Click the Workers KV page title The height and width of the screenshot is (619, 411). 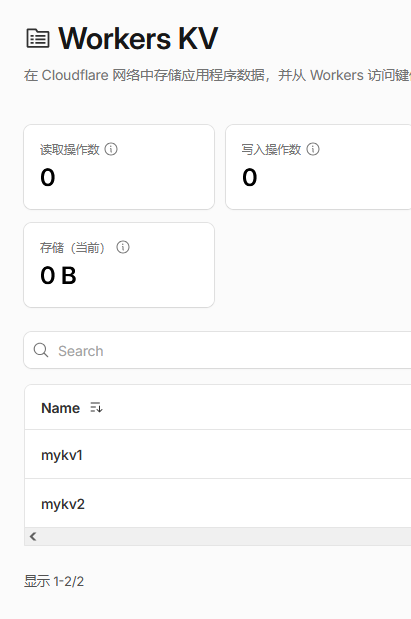pyautogui.click(x=138, y=39)
